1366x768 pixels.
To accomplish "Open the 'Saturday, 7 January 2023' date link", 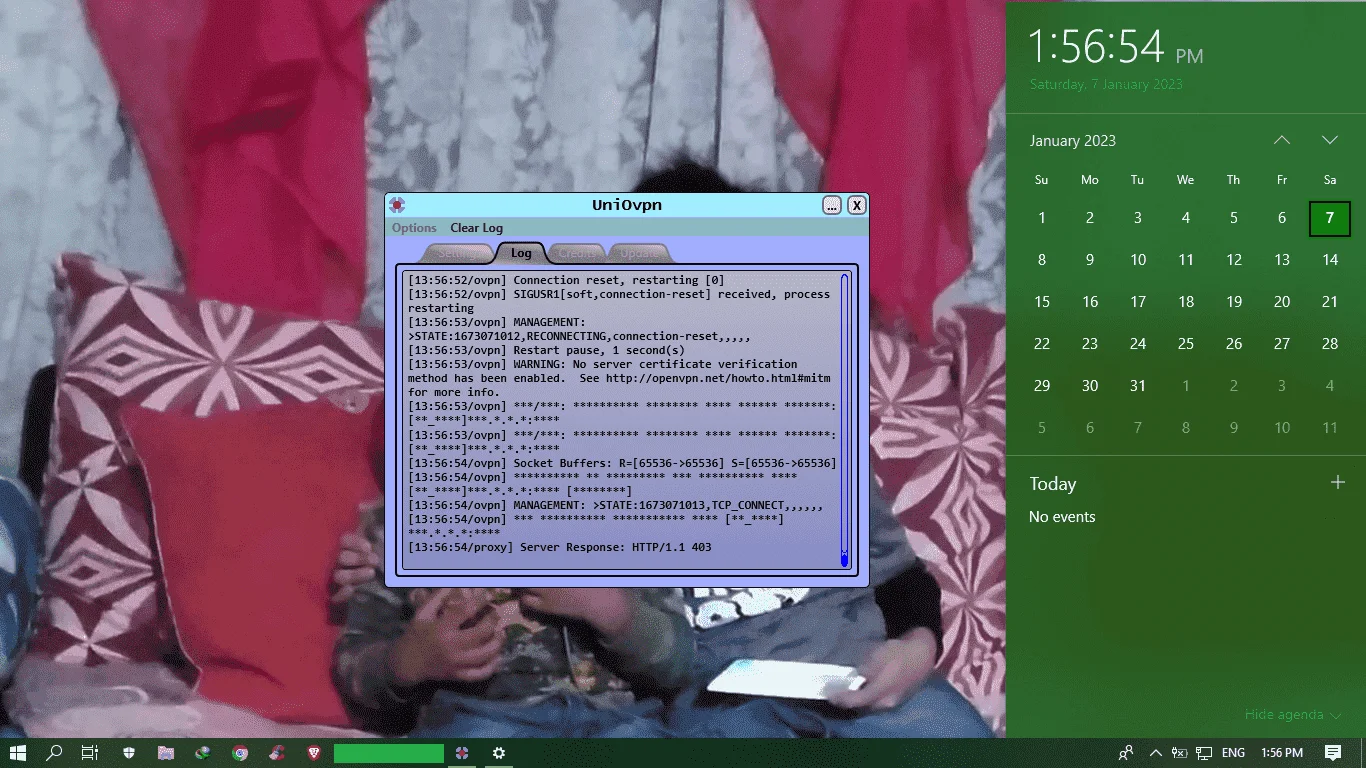I will (x=1106, y=84).
